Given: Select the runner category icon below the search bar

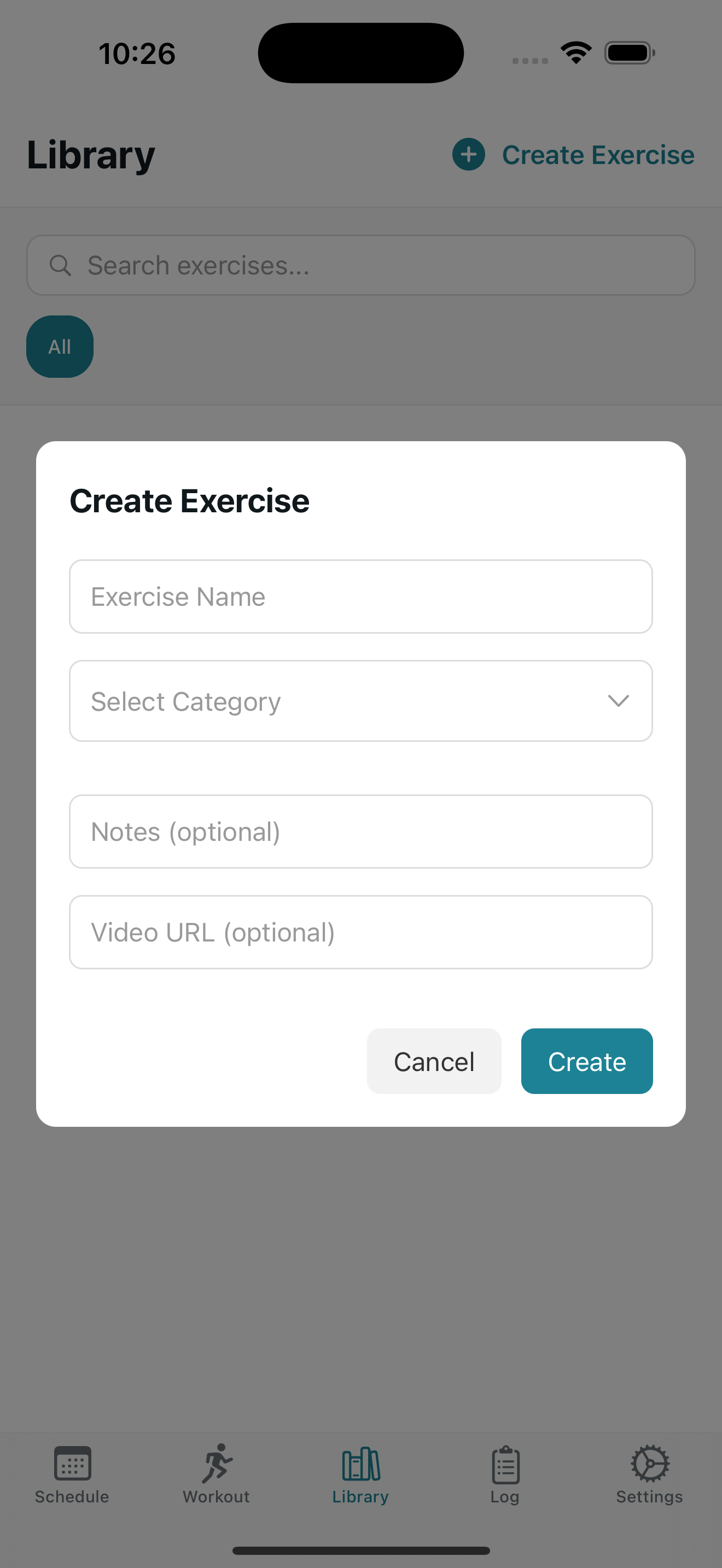Looking at the screenshot, I should coord(216,347).
